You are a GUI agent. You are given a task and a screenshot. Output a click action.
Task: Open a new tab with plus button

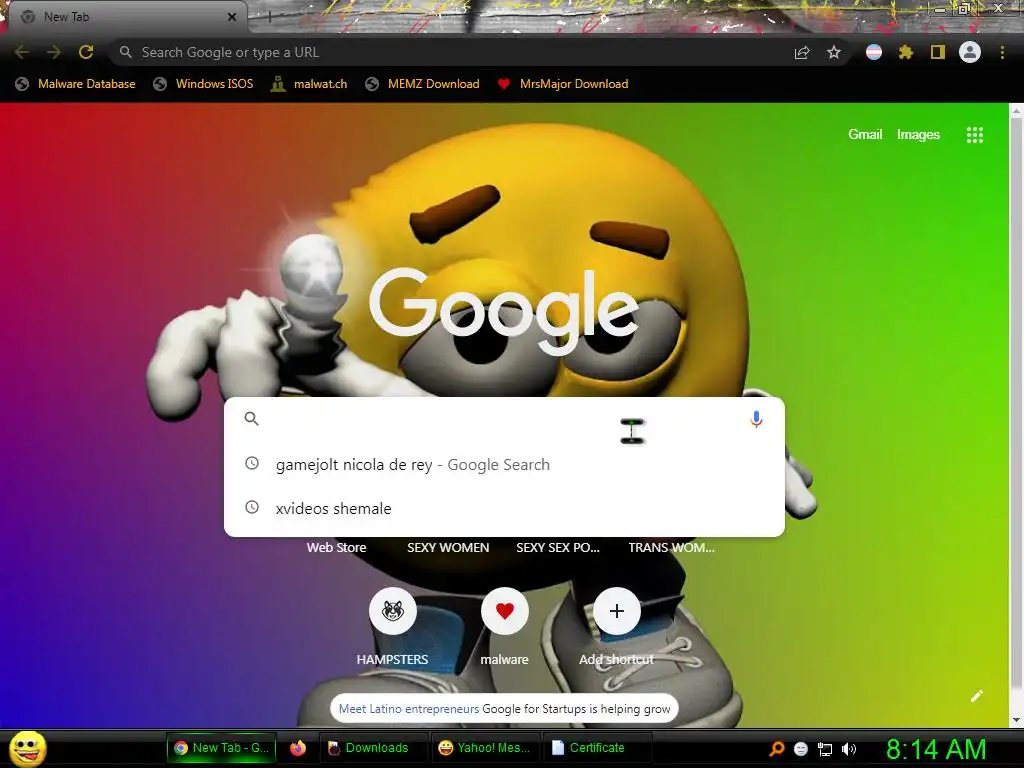[x=269, y=17]
